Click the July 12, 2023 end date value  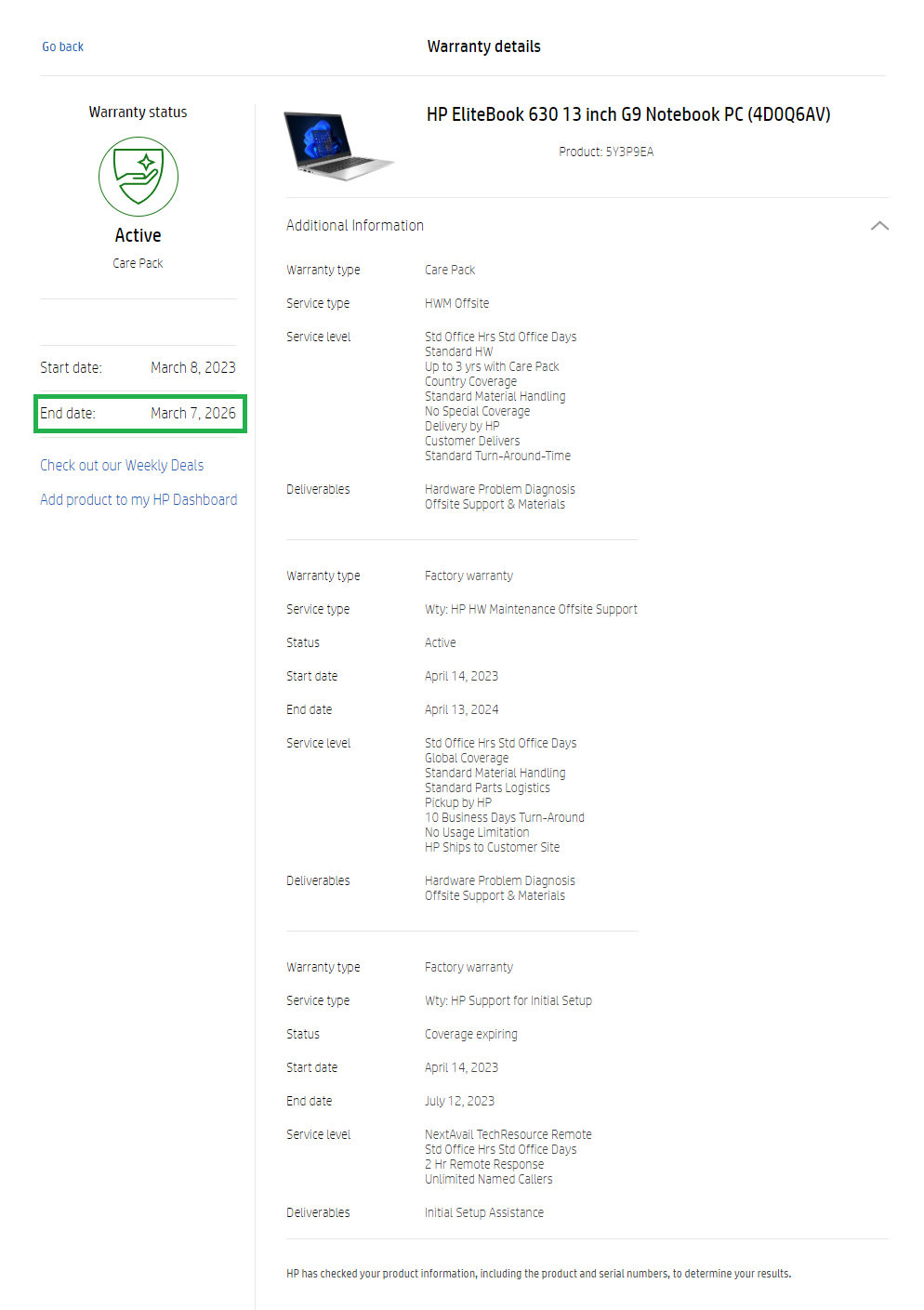click(459, 1102)
